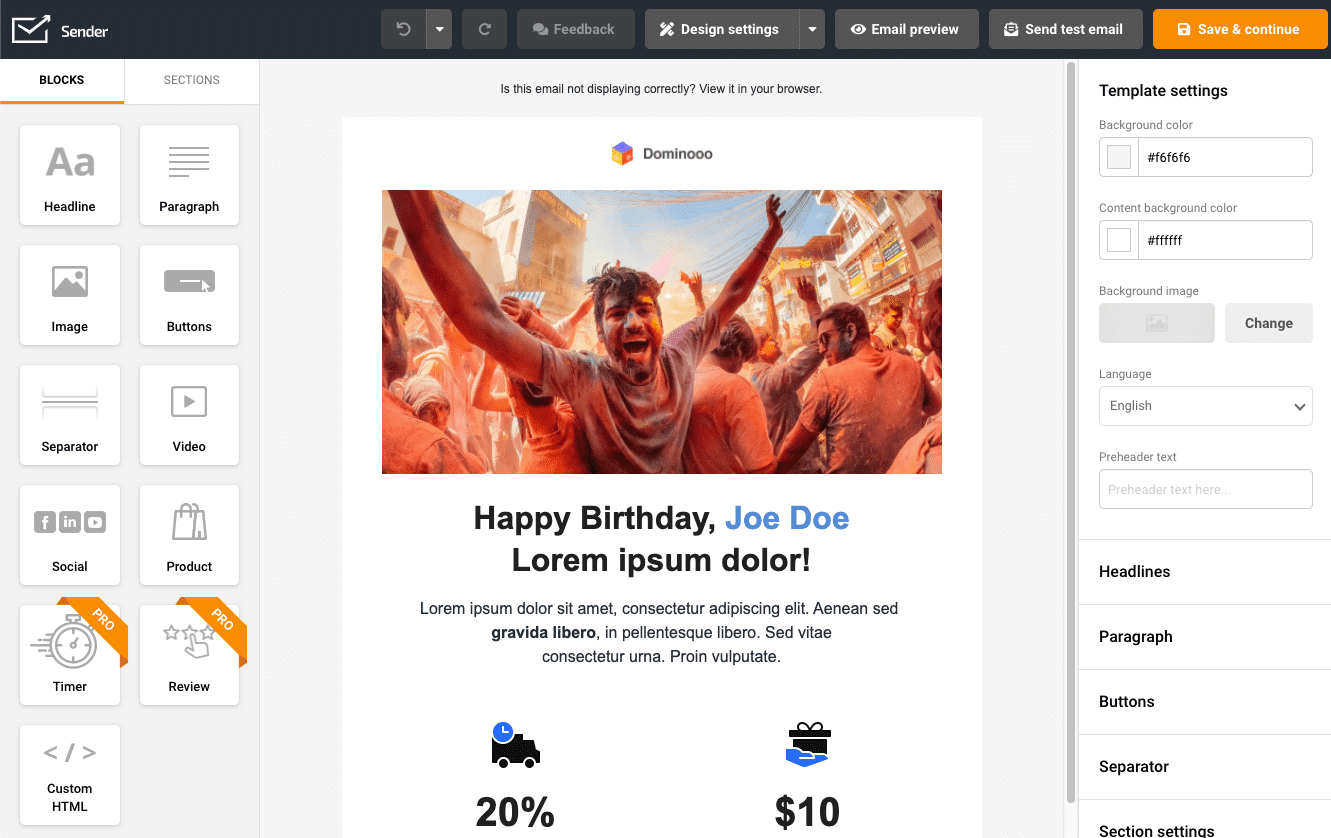The height and width of the screenshot is (838, 1331).
Task: Add a Custom HTML block
Action: (69, 775)
